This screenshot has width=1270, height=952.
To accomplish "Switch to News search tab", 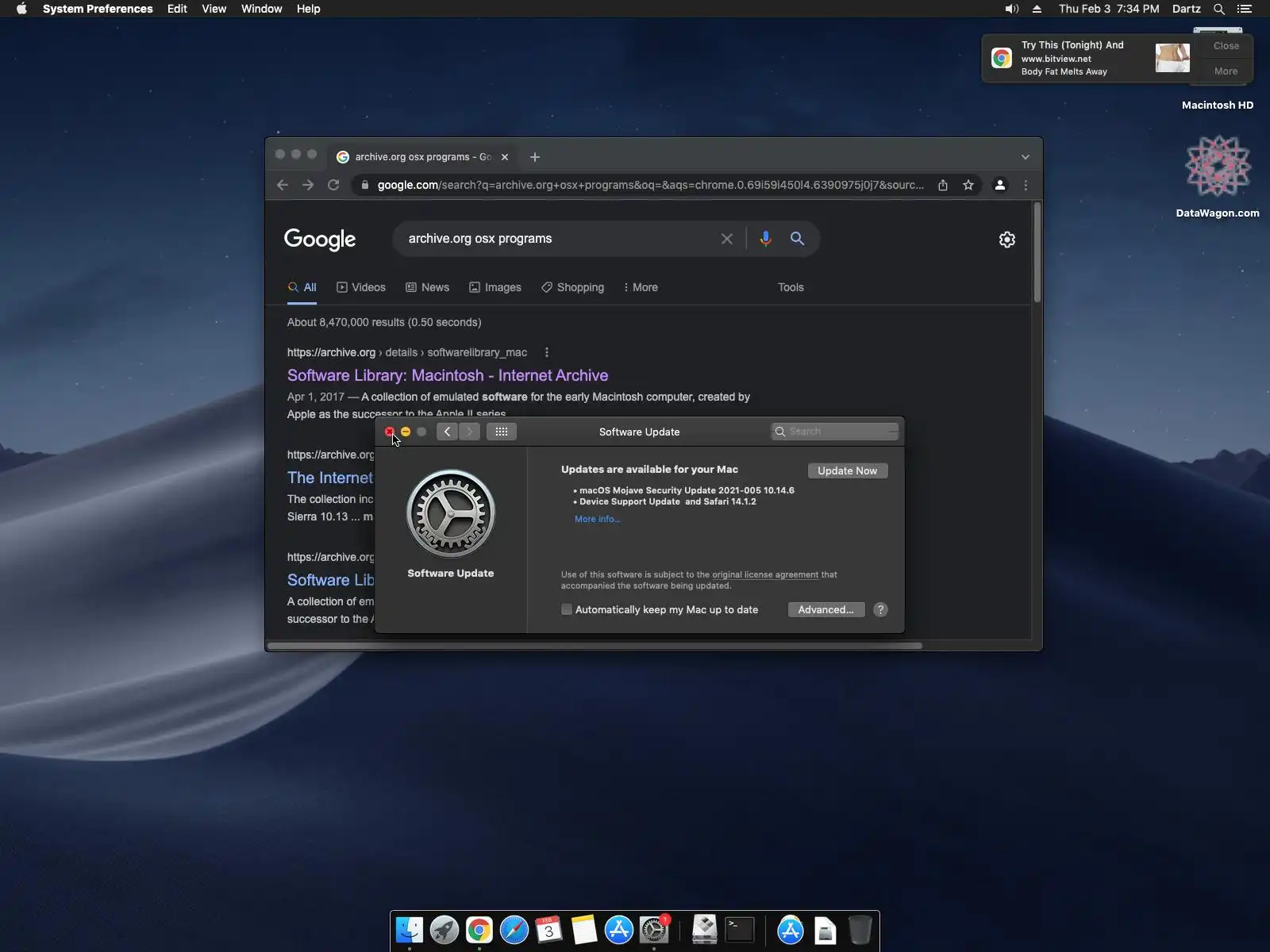I will [x=427, y=287].
